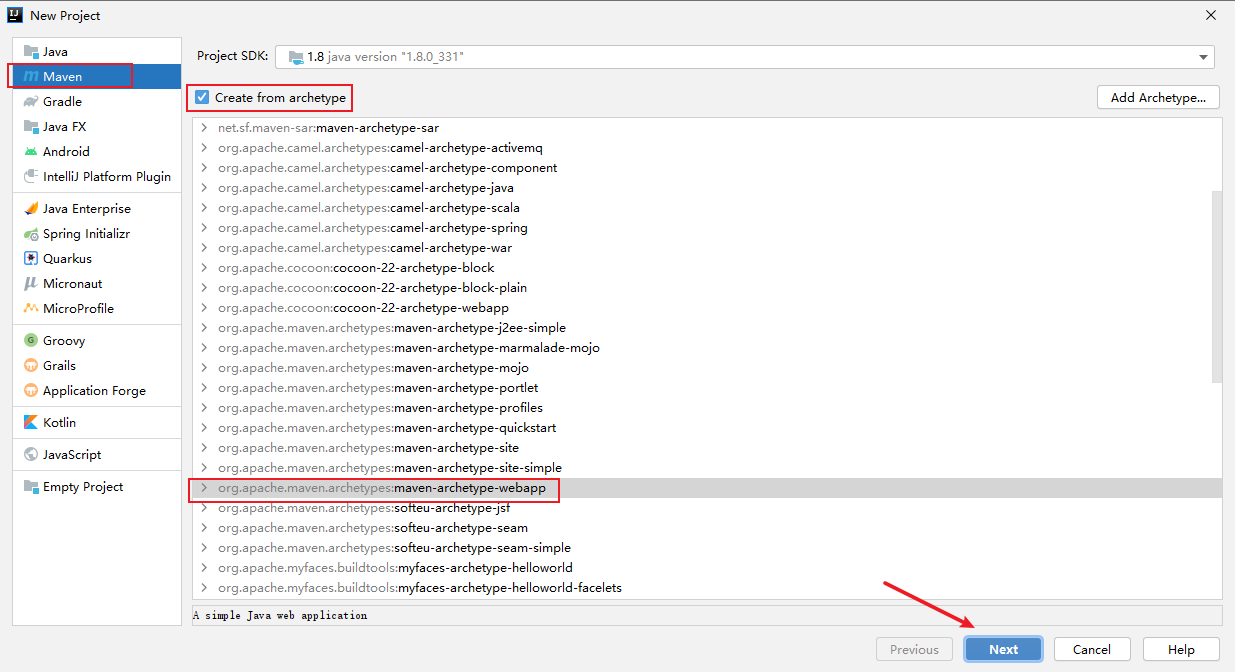
Task: Click the MicroProfile icon
Action: (x=31, y=308)
